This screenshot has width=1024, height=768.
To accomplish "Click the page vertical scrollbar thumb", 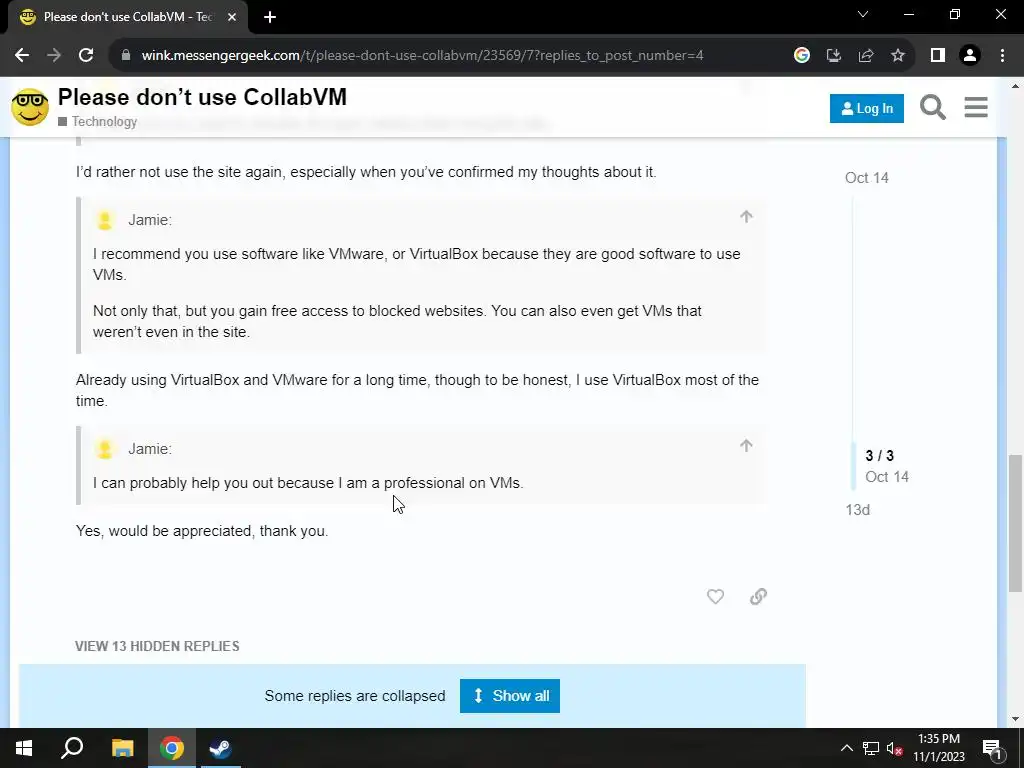I will [1015, 522].
